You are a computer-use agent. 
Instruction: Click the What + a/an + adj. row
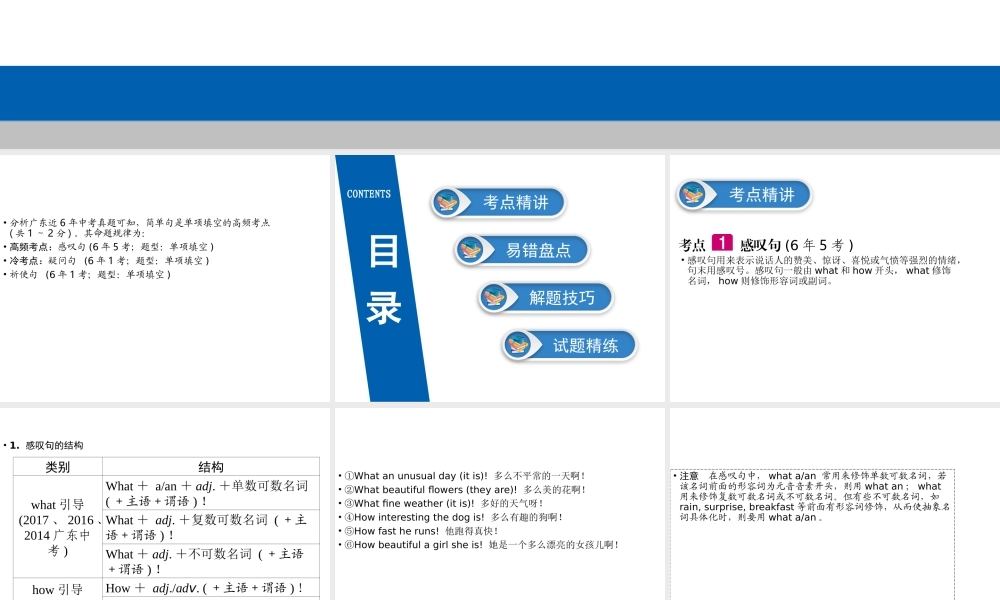[x=211, y=493]
